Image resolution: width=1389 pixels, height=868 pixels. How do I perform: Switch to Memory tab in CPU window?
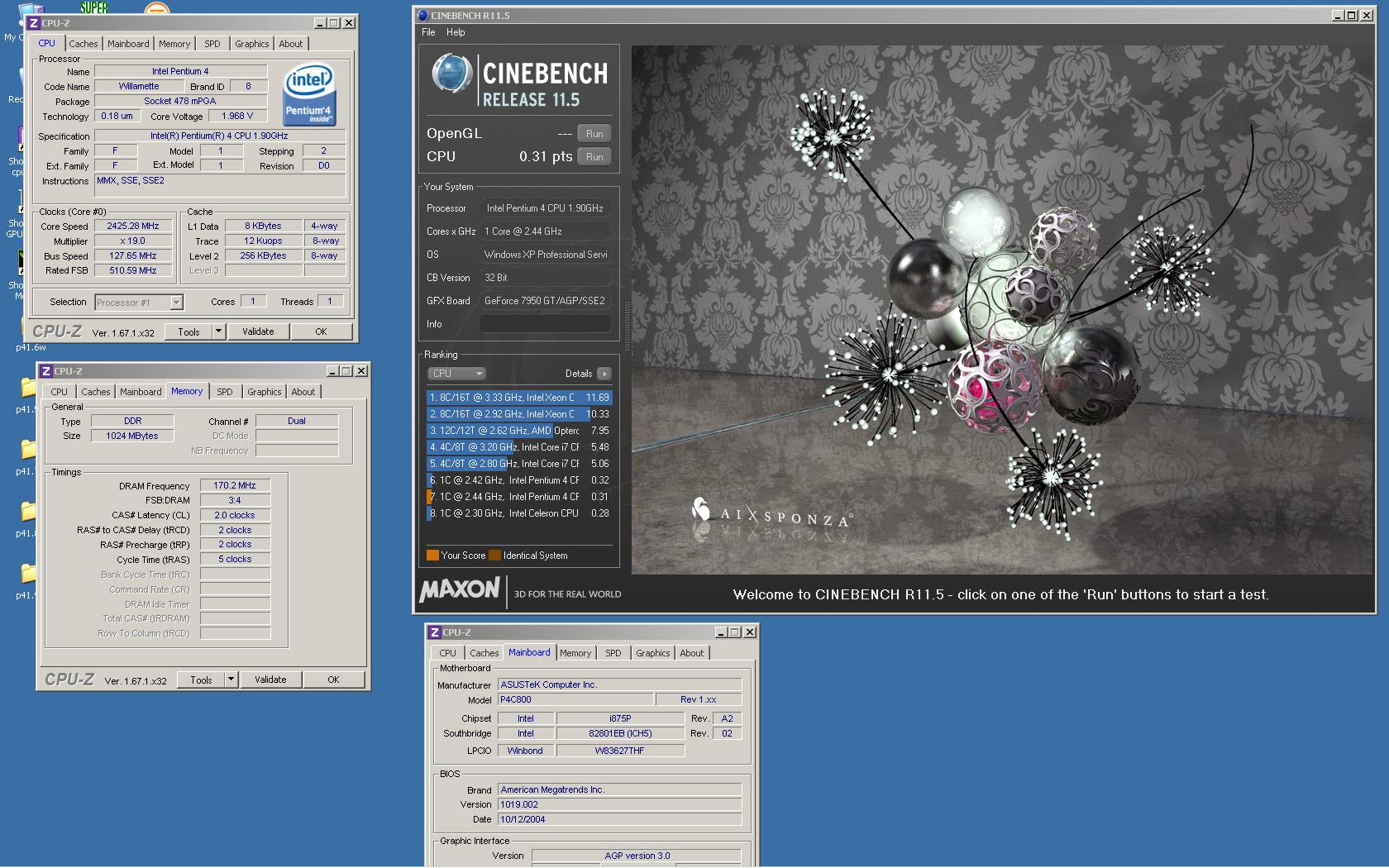174,44
